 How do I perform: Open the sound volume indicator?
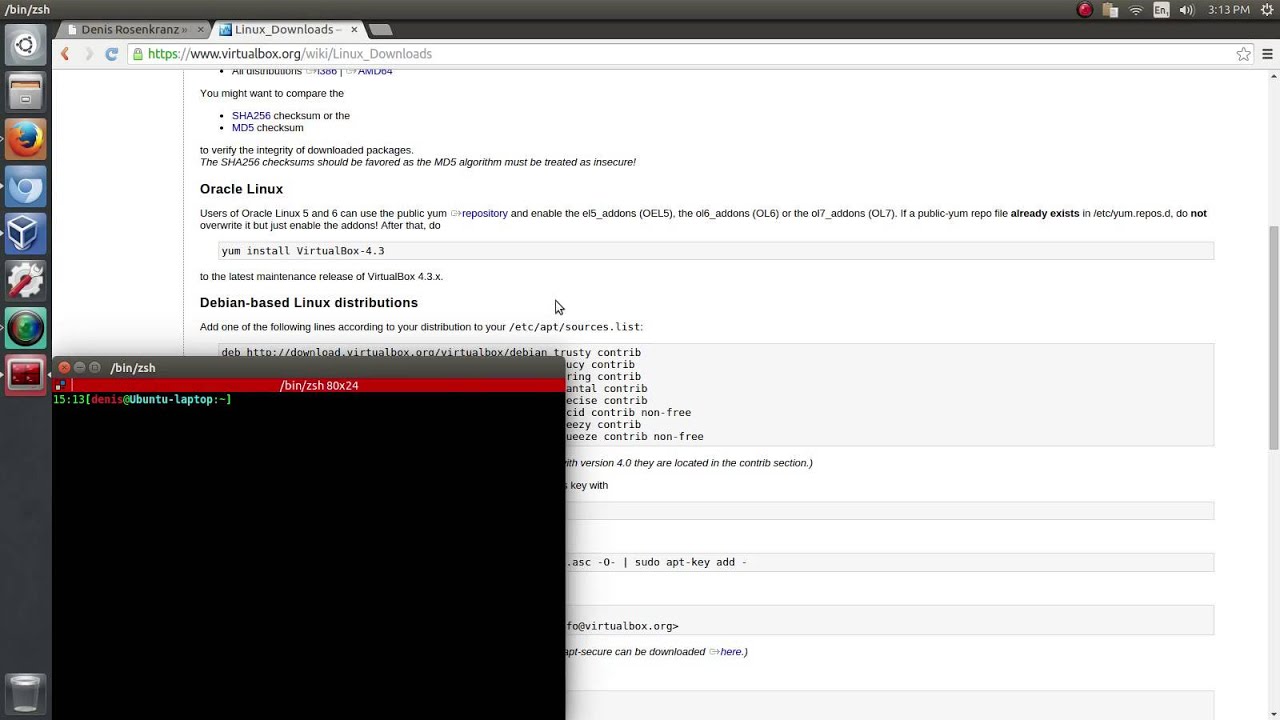[1187, 10]
